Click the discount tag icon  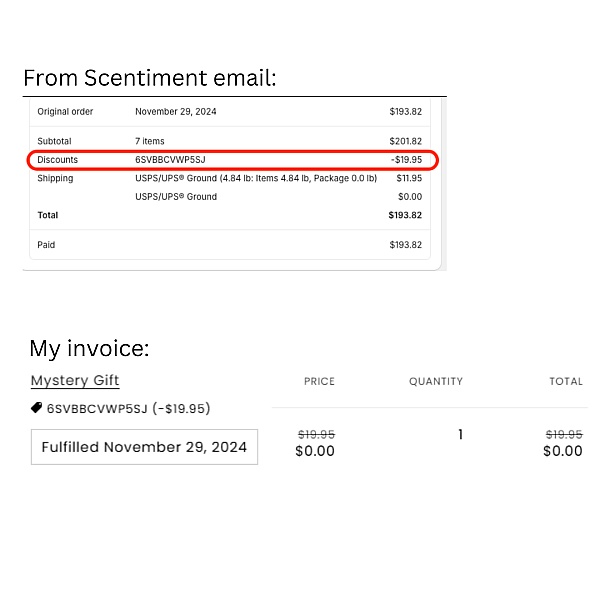[36, 408]
